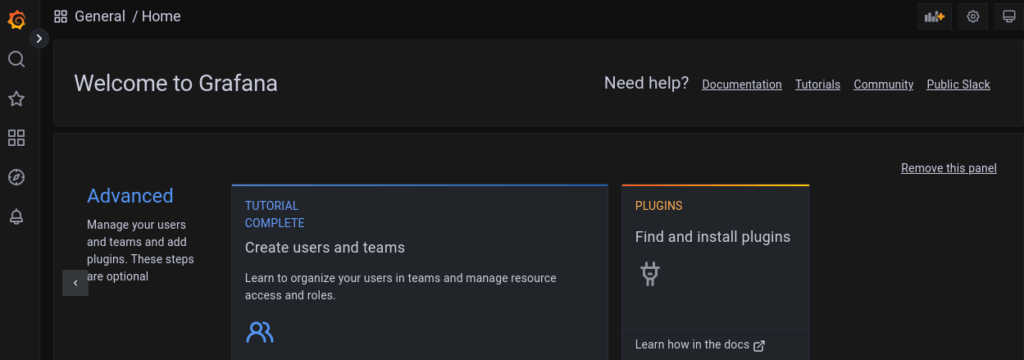This screenshot has width=1024, height=360.
Task: Go to previous setup steps arrow
Action: (76, 283)
